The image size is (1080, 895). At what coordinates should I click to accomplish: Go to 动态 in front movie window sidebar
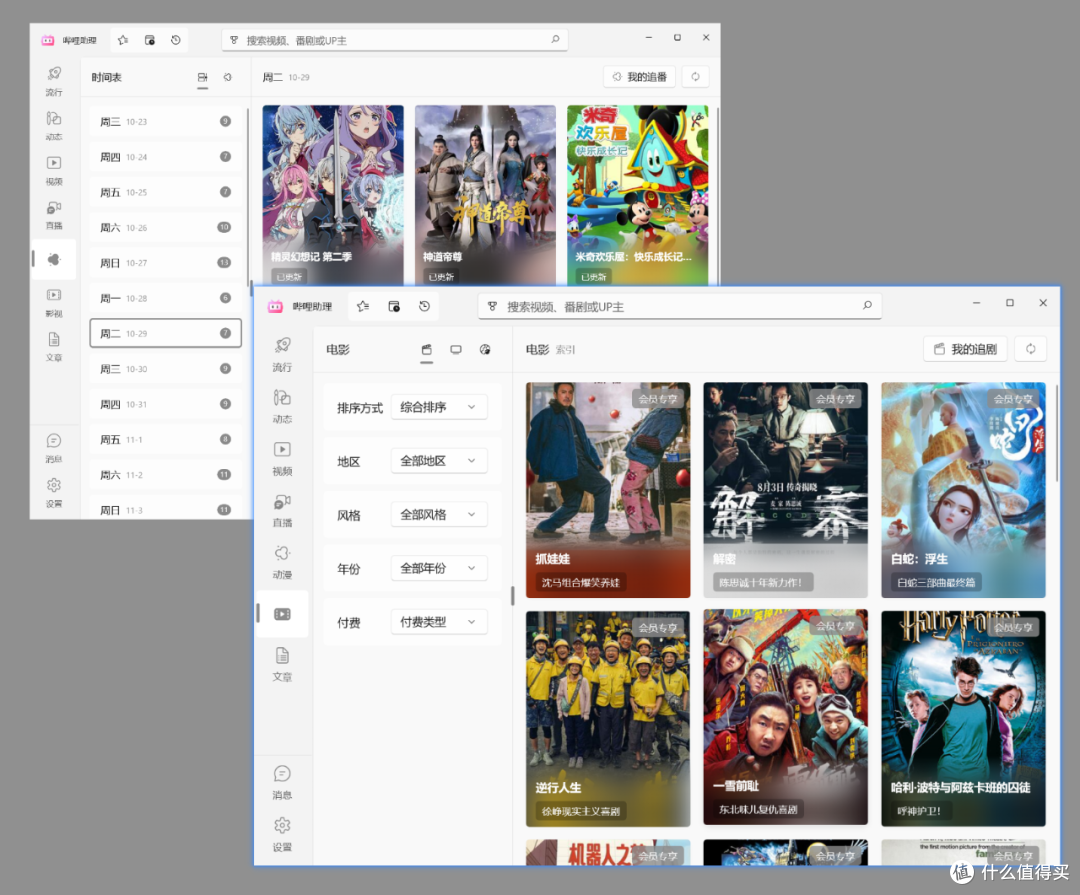point(282,407)
